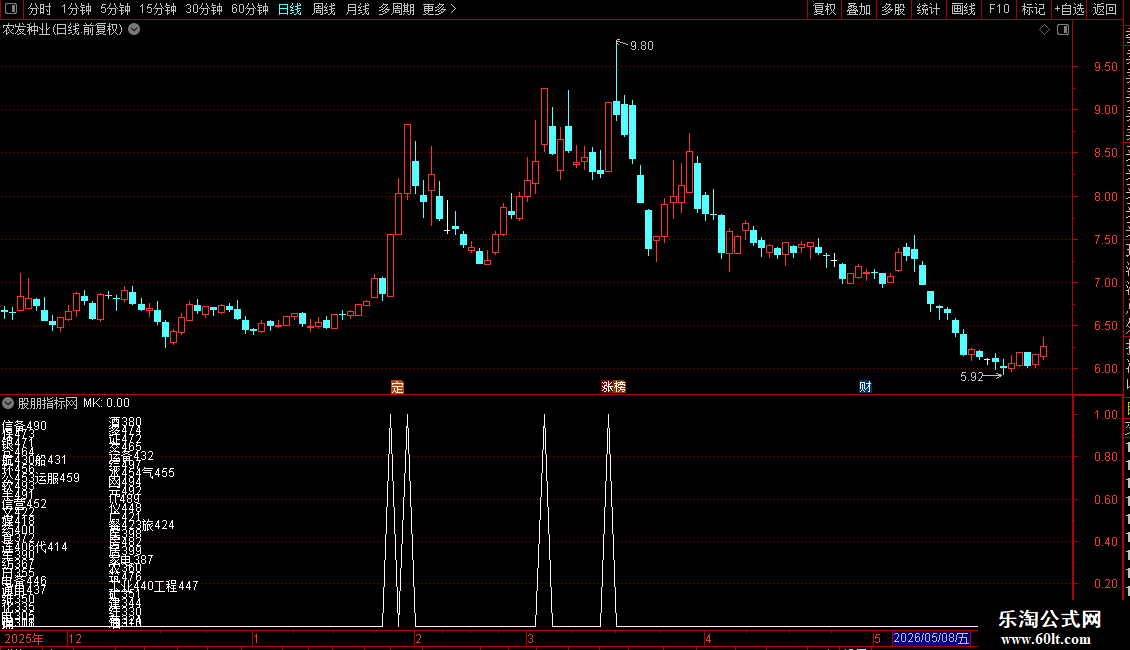Screen dimensions: 1130x650
Task: Click the 返回 back button
Action: (1105, 9)
